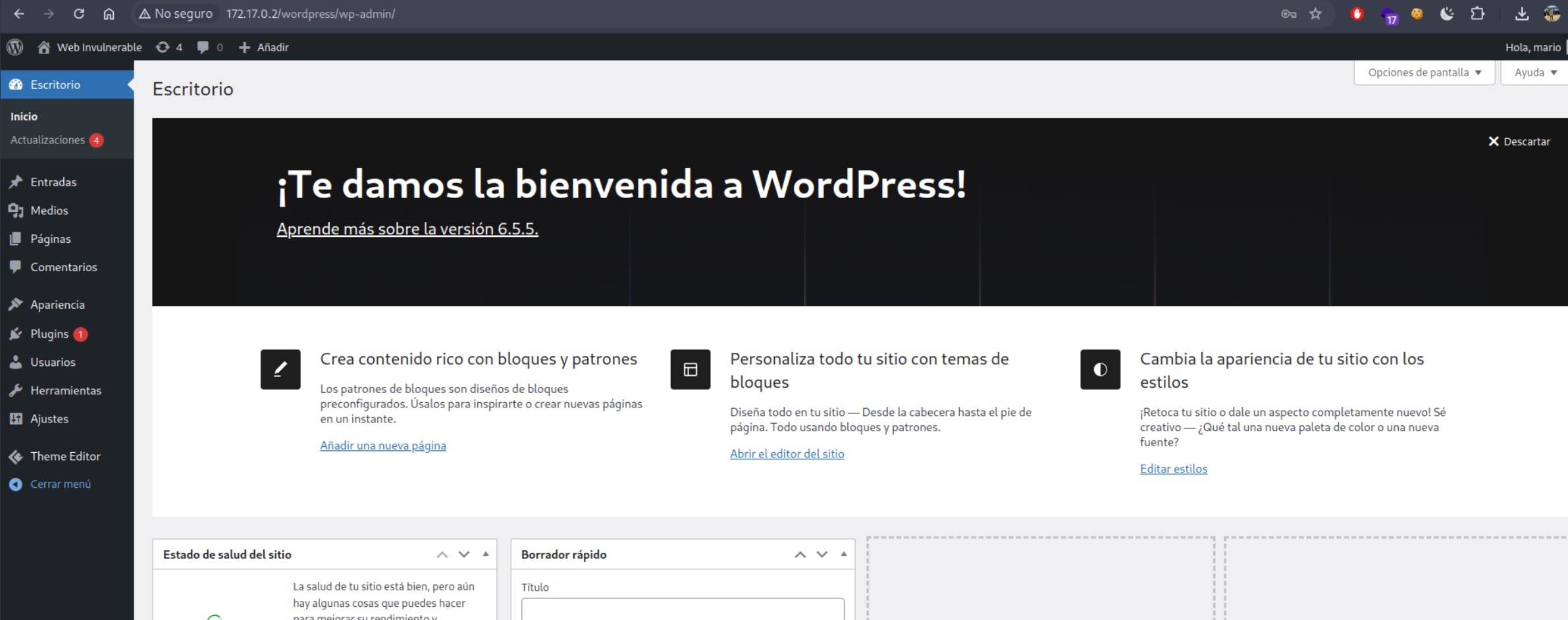Viewport: 1568px width, 620px height.
Task: Dismiss welcome panel with Descartar
Action: [x=1519, y=142]
